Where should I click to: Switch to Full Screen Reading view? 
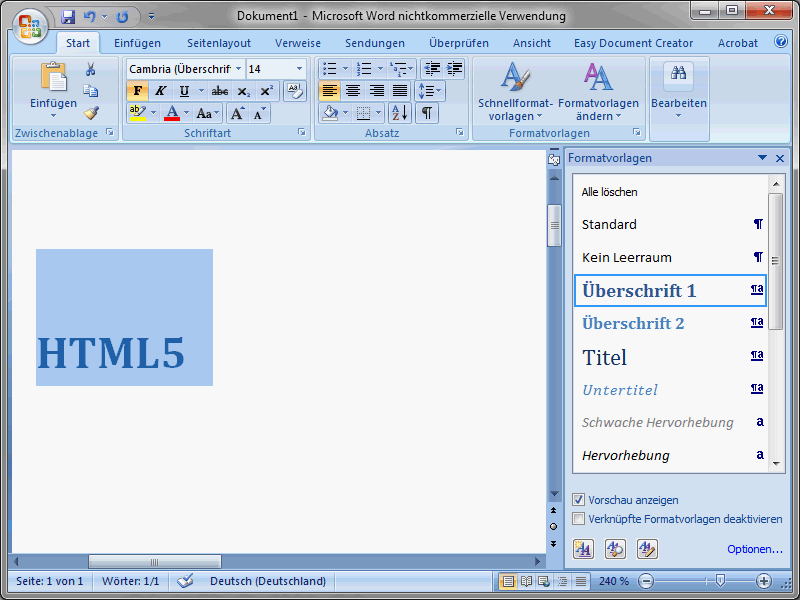526,581
